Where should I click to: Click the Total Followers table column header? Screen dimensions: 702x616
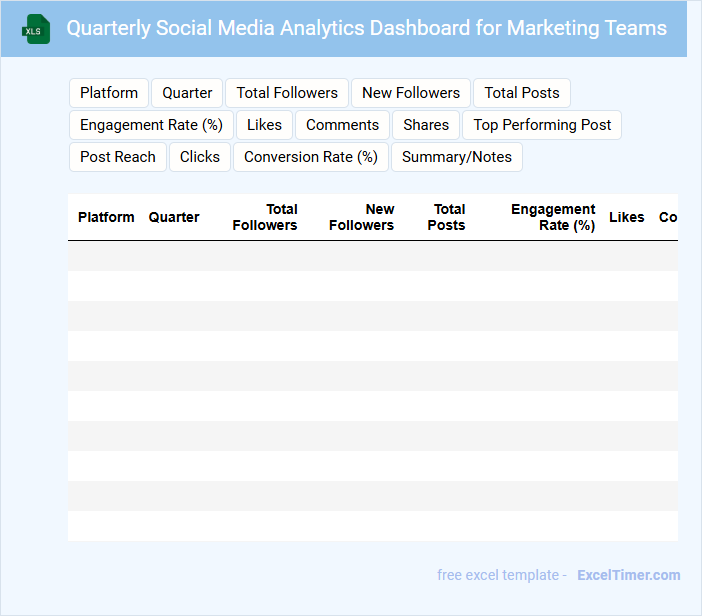265,217
